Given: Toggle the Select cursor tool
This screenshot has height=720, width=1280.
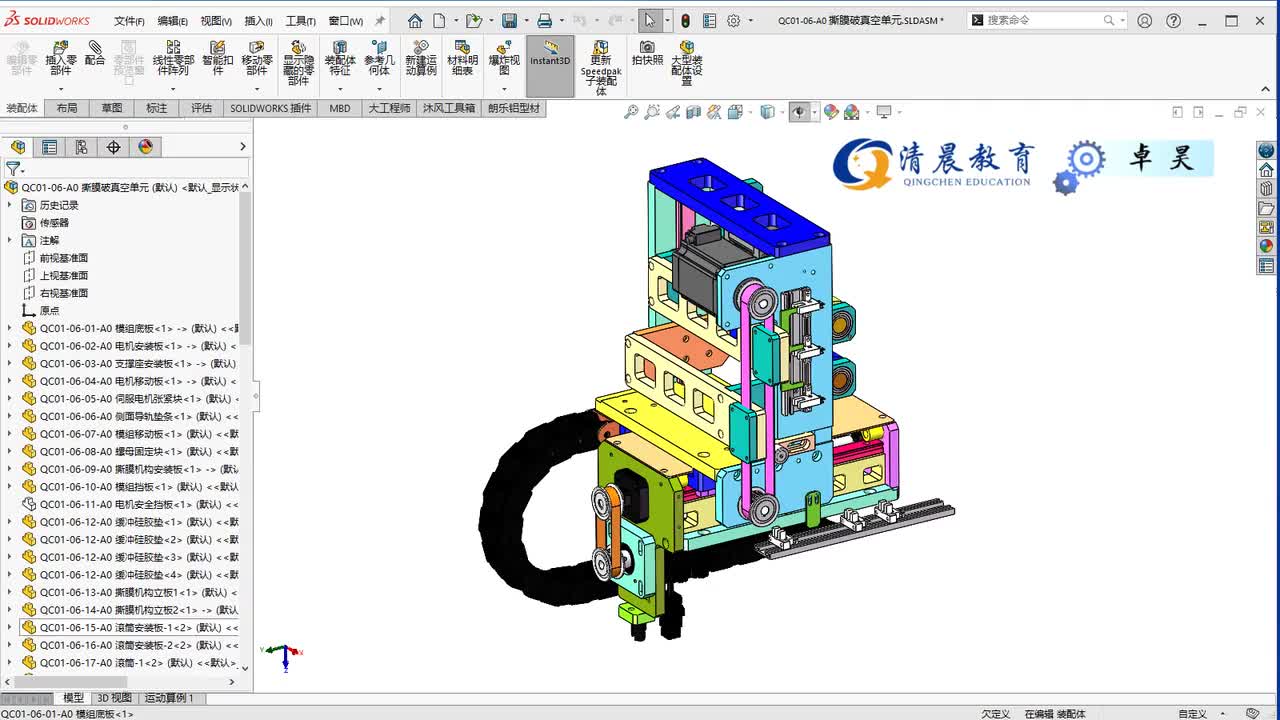Looking at the screenshot, I should [649, 20].
